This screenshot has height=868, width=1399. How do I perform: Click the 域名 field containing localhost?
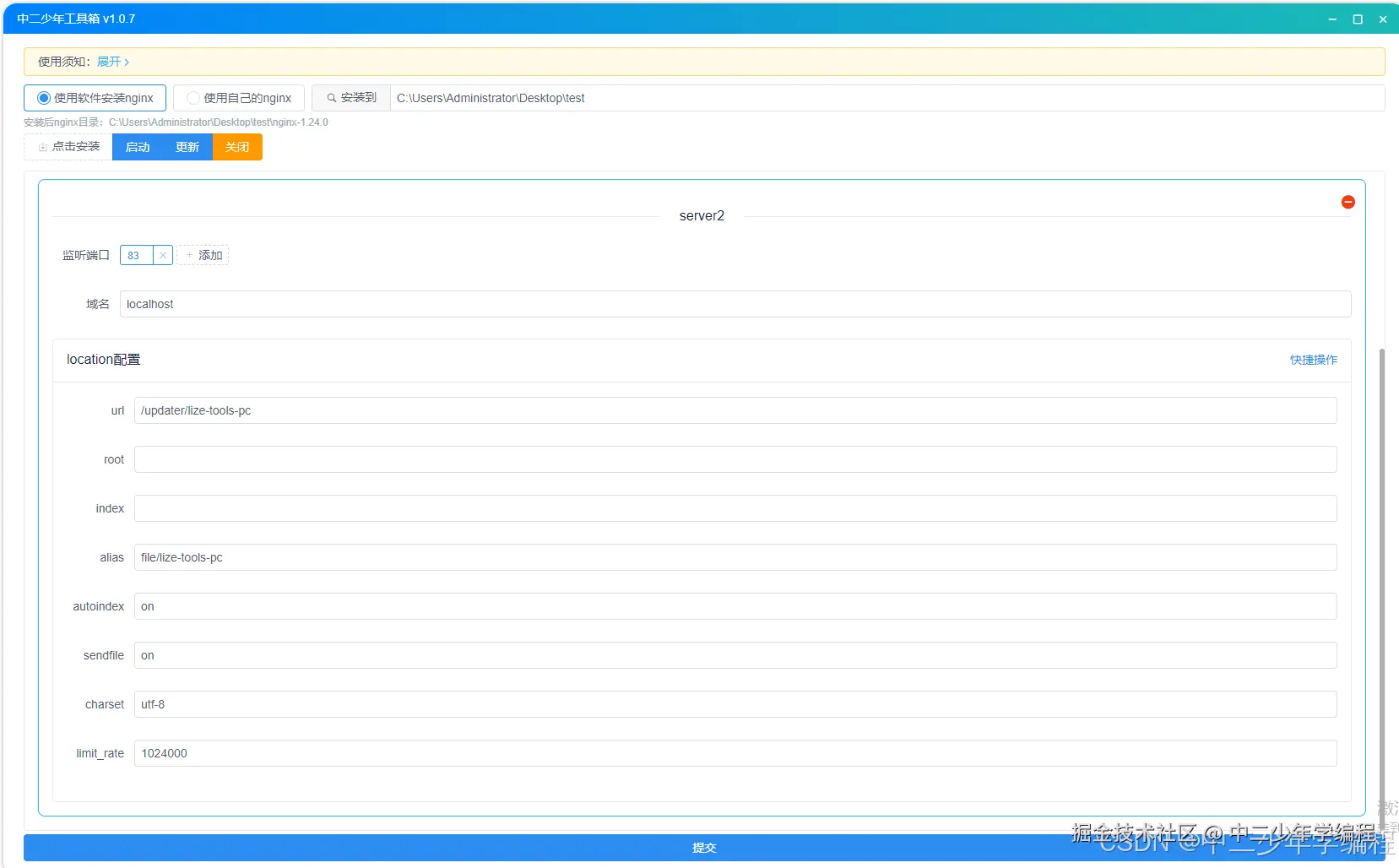click(x=735, y=304)
